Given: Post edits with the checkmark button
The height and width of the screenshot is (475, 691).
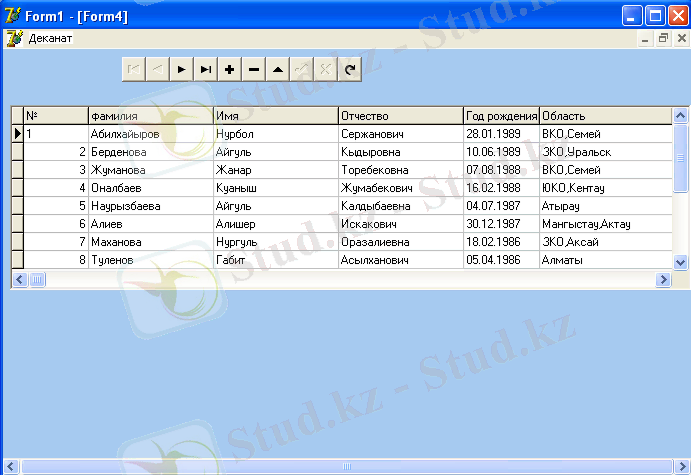Looking at the screenshot, I should click(301, 69).
